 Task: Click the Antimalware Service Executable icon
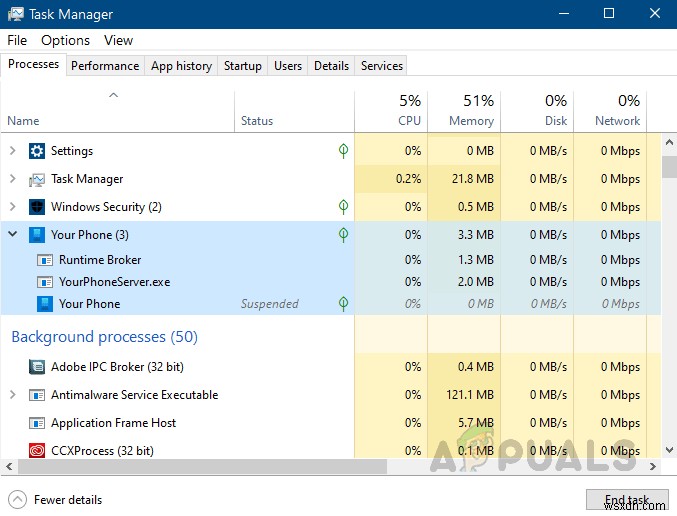[37, 395]
